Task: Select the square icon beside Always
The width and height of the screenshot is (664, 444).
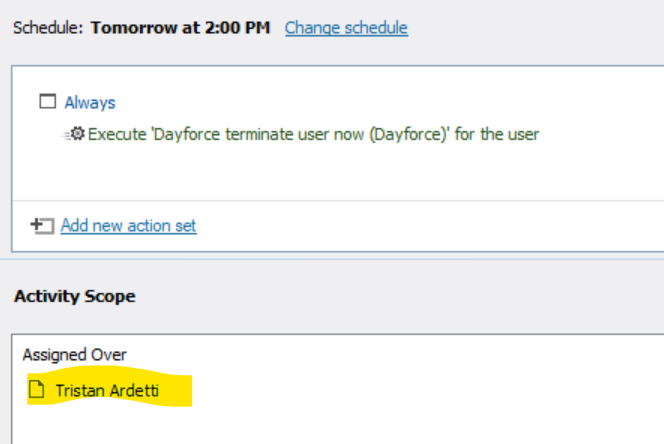Action: (47, 102)
